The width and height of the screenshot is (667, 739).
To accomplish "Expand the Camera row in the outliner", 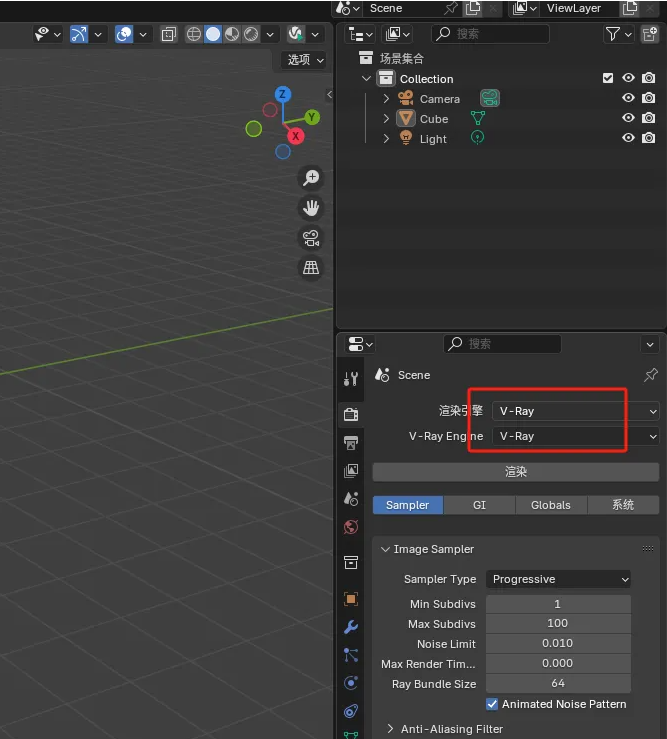I will tap(386, 99).
